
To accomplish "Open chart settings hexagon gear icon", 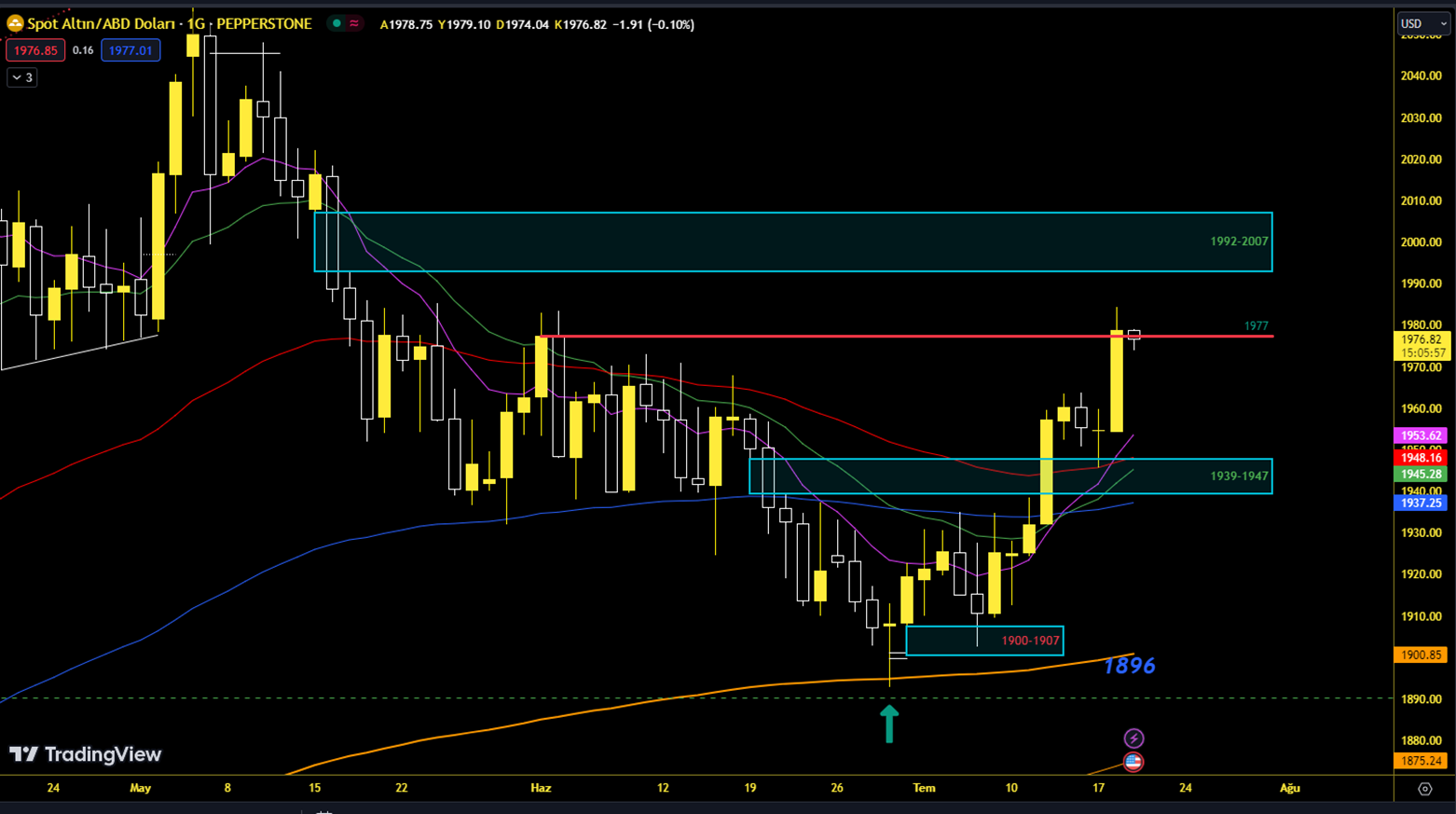I will point(1424,789).
